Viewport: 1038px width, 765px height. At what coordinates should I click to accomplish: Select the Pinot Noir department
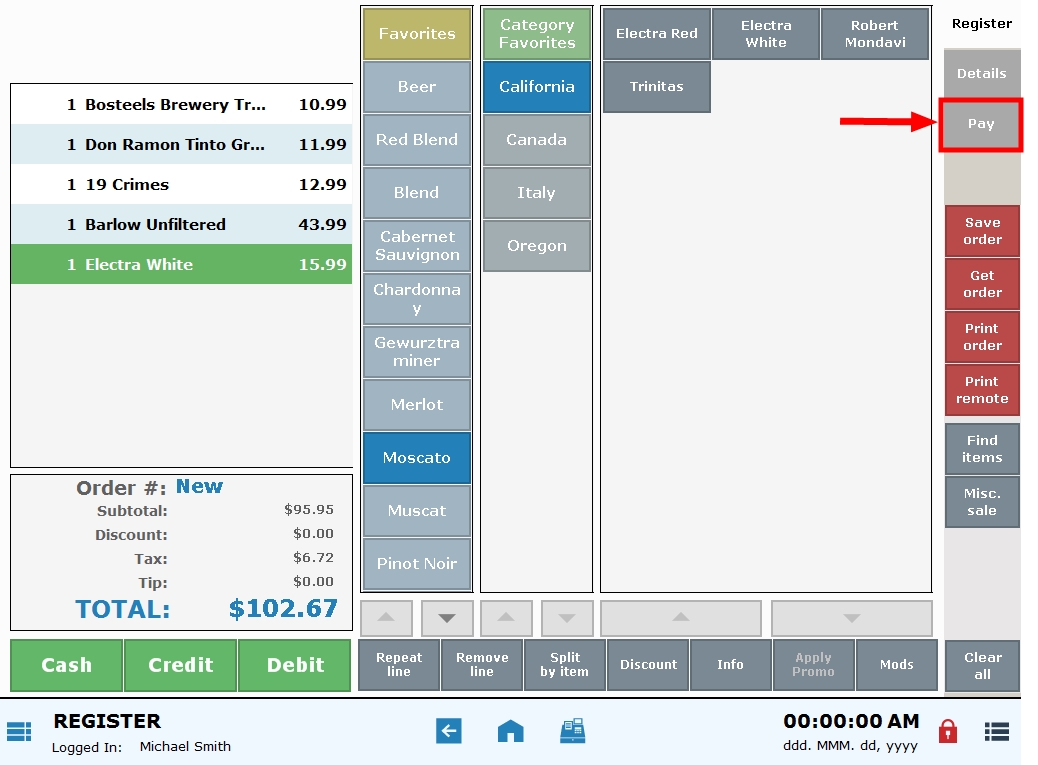click(417, 563)
